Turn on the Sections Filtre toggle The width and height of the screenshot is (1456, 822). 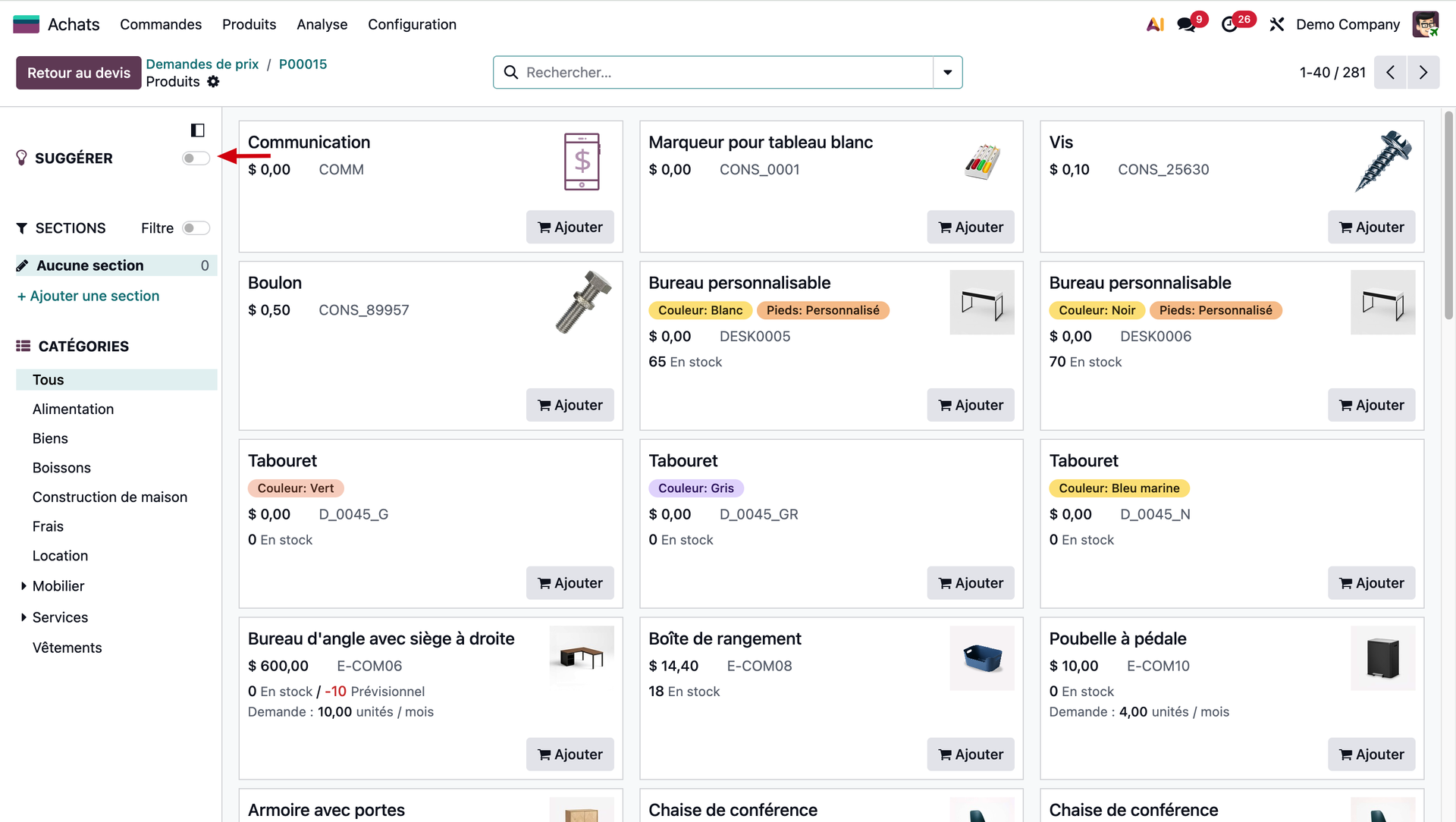tap(196, 228)
